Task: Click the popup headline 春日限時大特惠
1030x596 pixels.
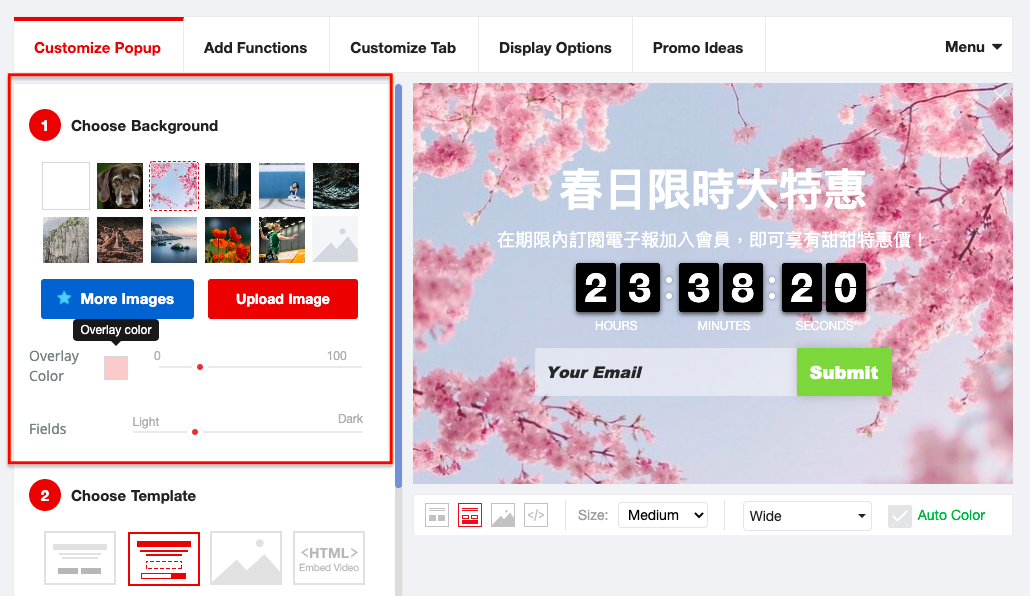Action: point(713,190)
